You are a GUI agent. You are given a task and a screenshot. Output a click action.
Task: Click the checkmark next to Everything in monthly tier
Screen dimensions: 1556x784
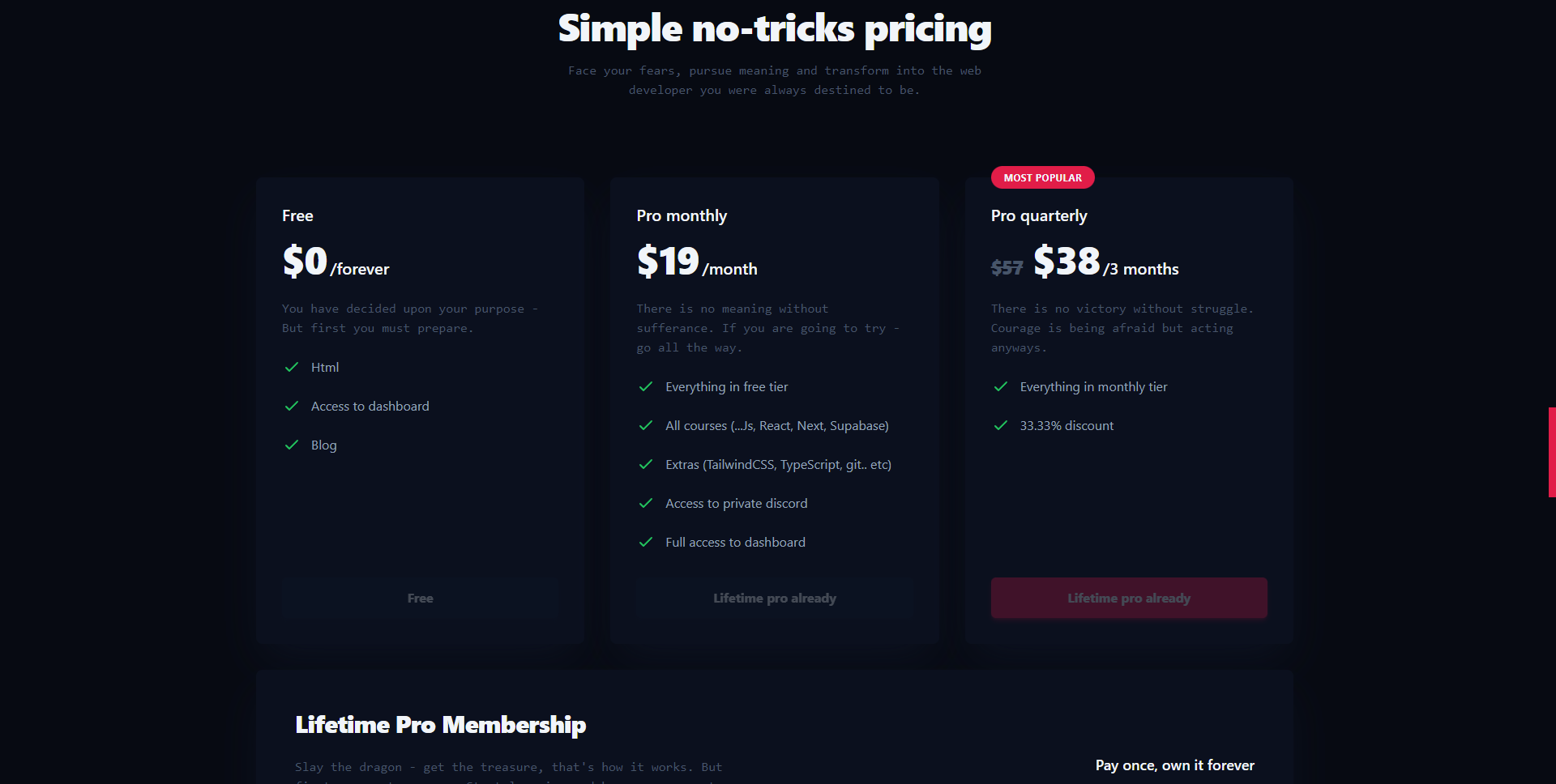1000,386
